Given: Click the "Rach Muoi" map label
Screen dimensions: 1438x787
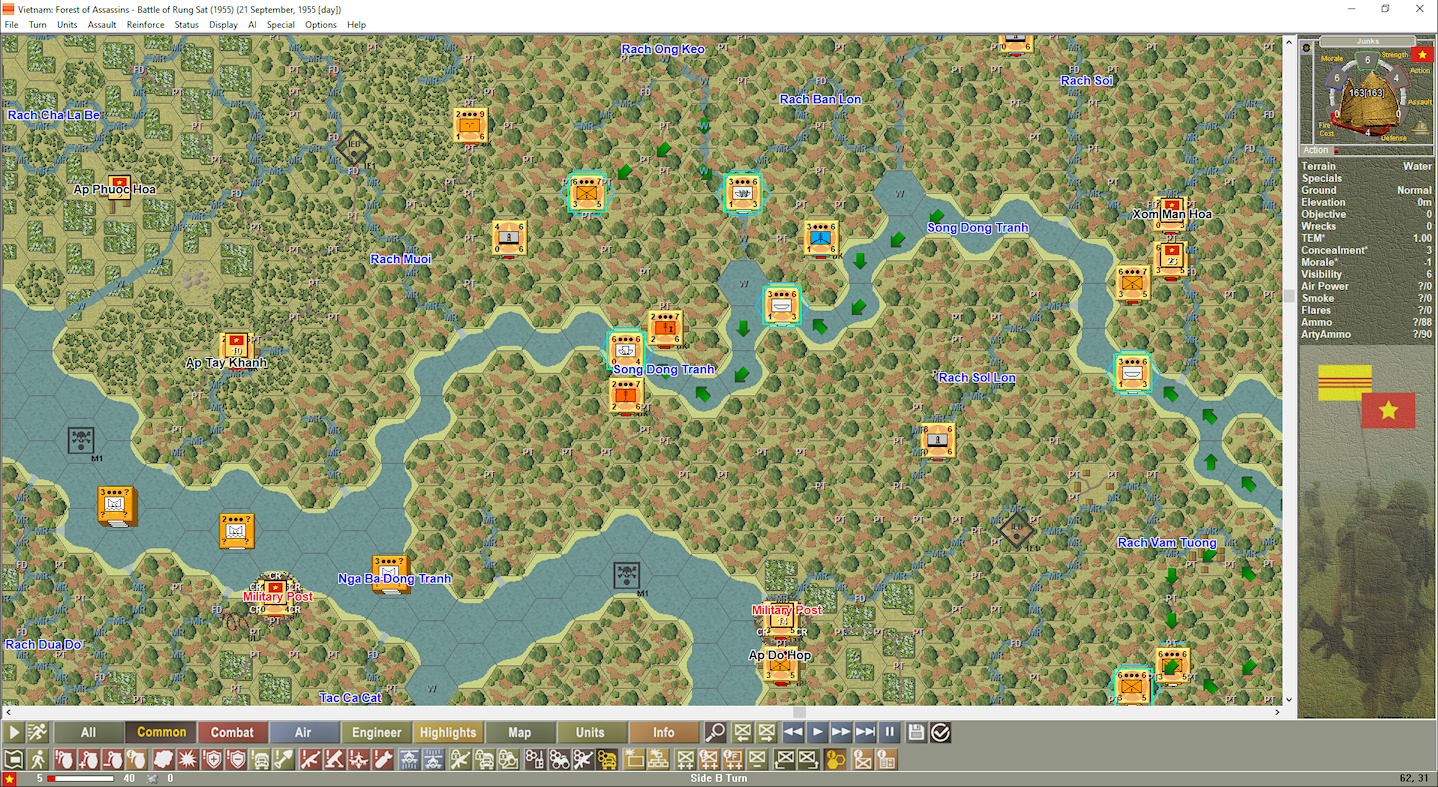Looking at the screenshot, I should coord(401,259).
